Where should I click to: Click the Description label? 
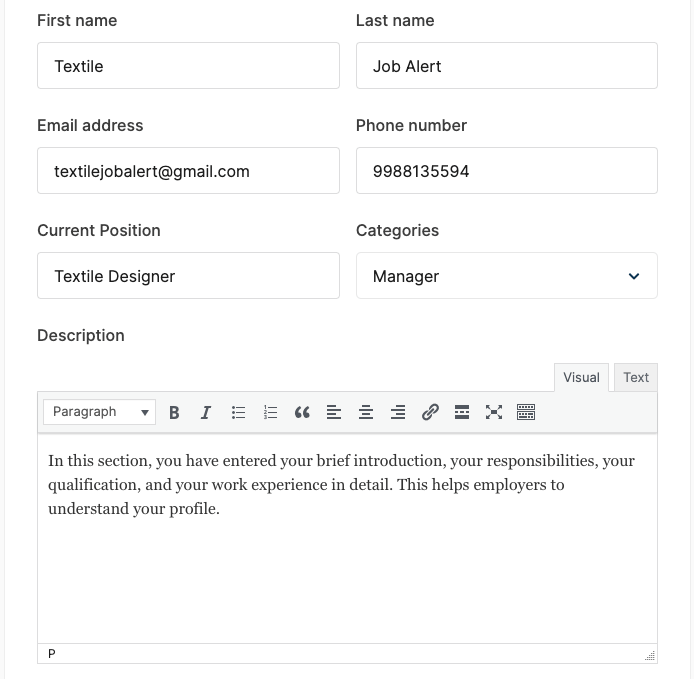tap(81, 336)
